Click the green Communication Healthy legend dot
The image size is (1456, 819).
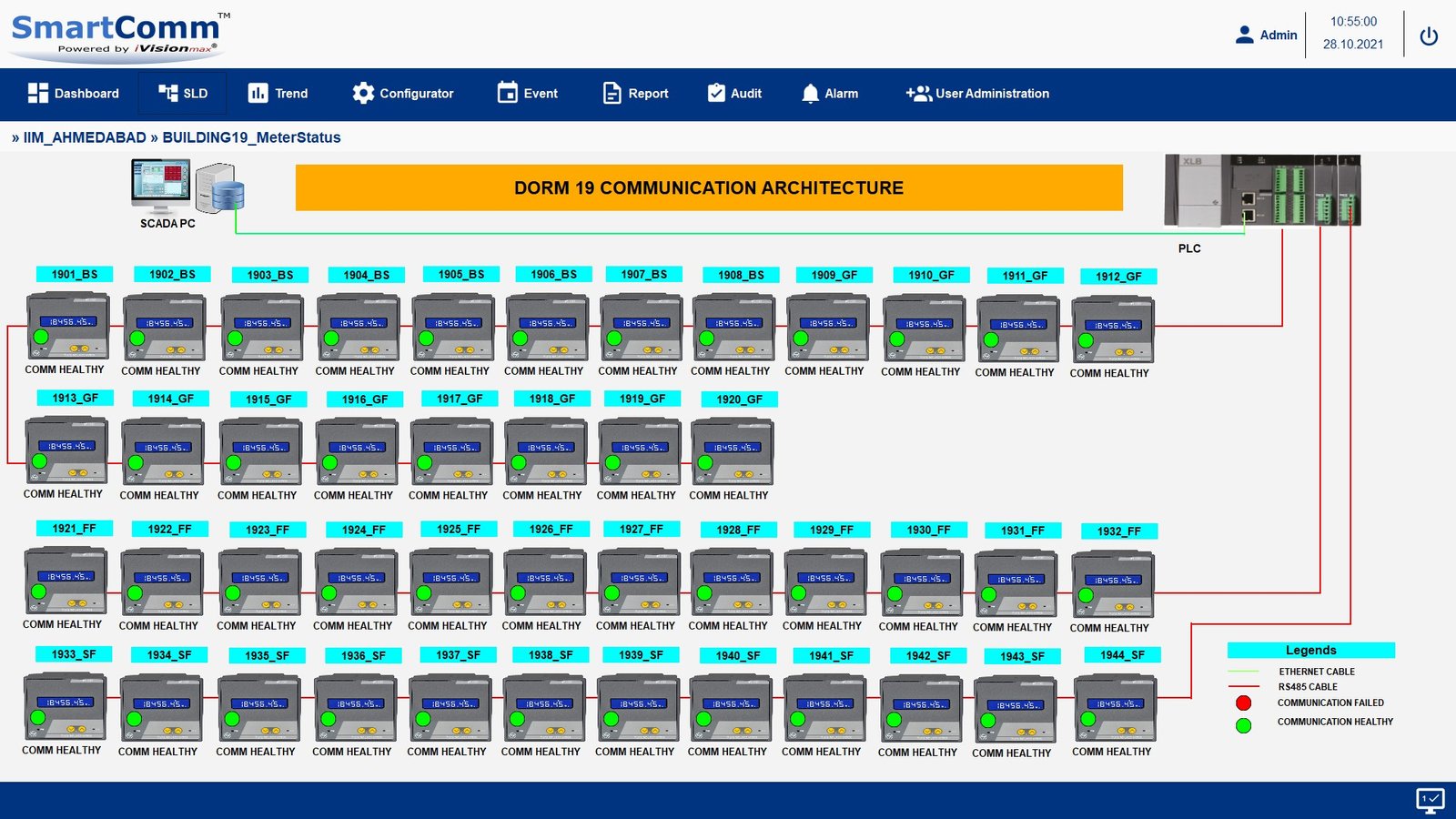click(x=1243, y=725)
